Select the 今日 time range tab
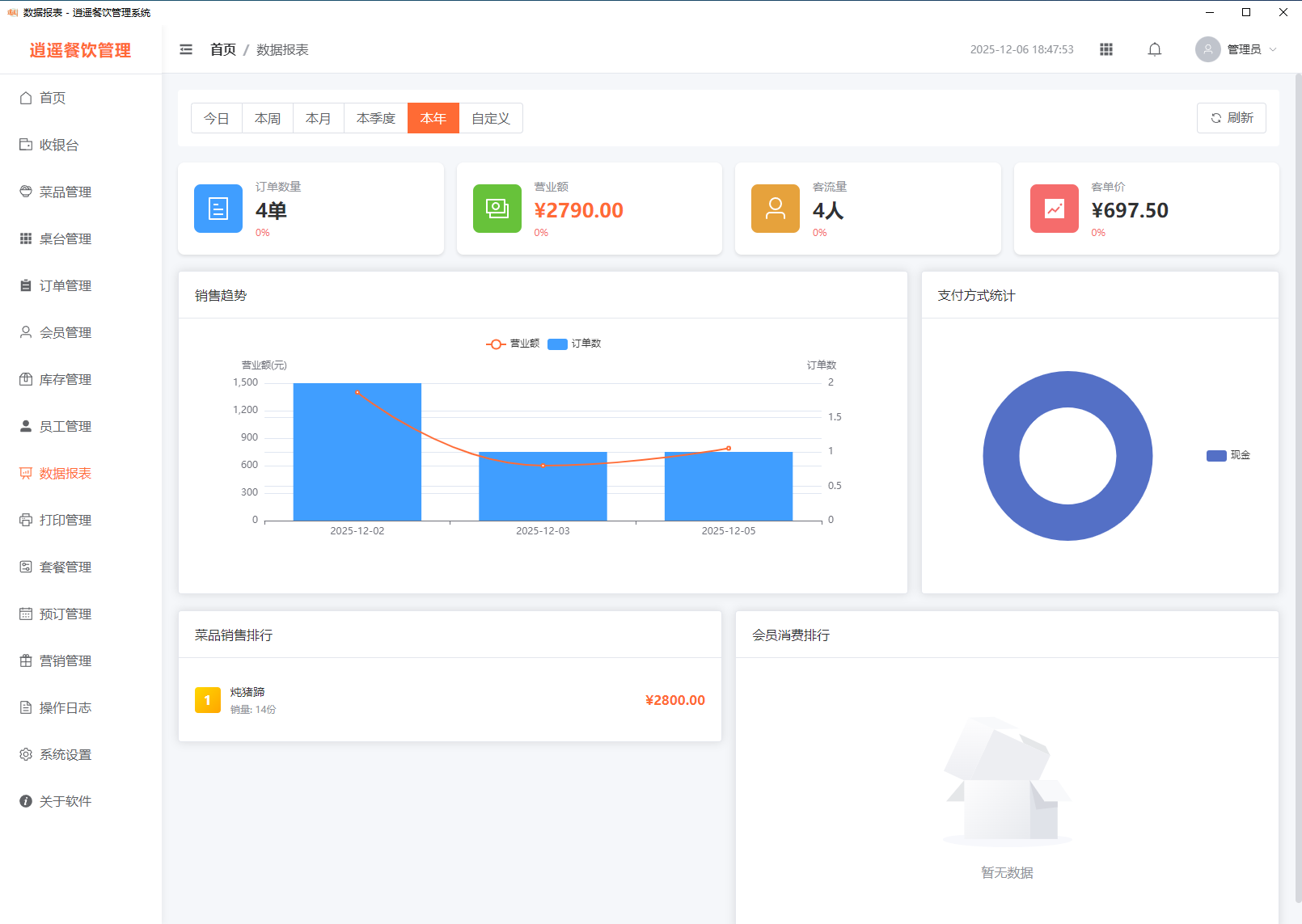 coord(217,118)
